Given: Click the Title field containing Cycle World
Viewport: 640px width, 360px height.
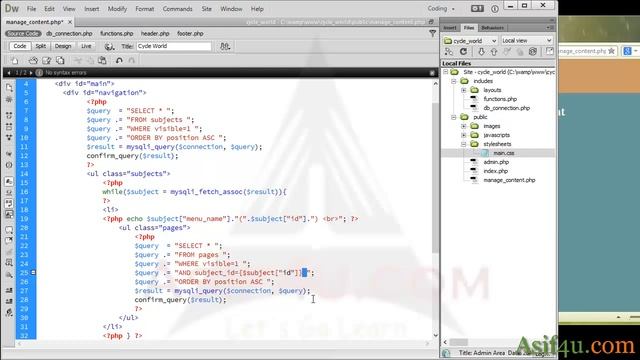Looking at the screenshot, I should (173, 46).
